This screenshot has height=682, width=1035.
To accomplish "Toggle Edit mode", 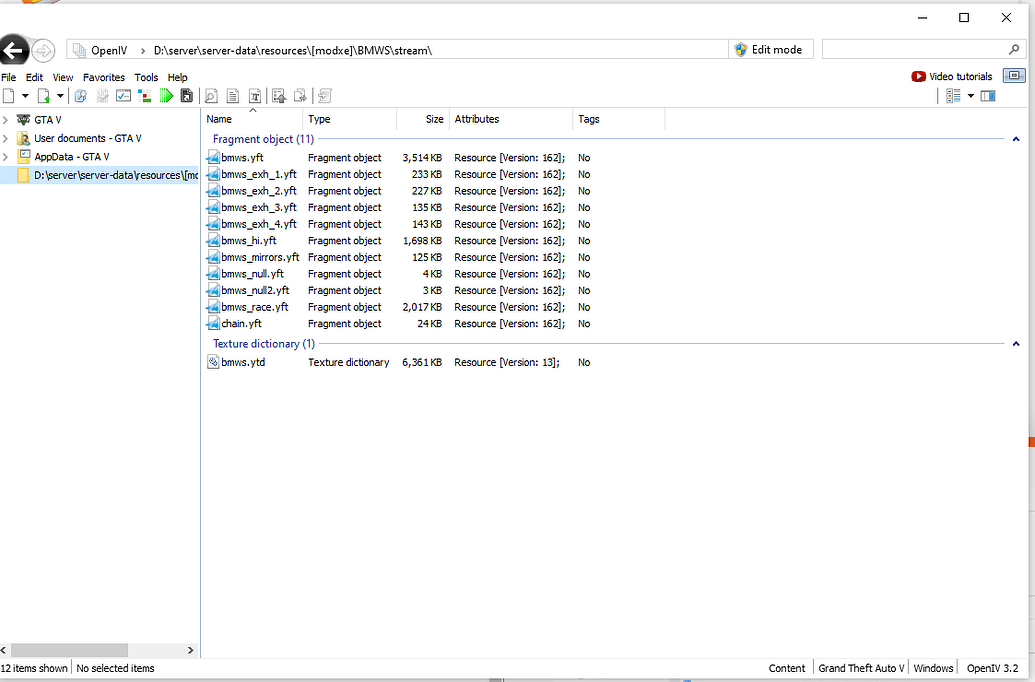I will pos(769,49).
